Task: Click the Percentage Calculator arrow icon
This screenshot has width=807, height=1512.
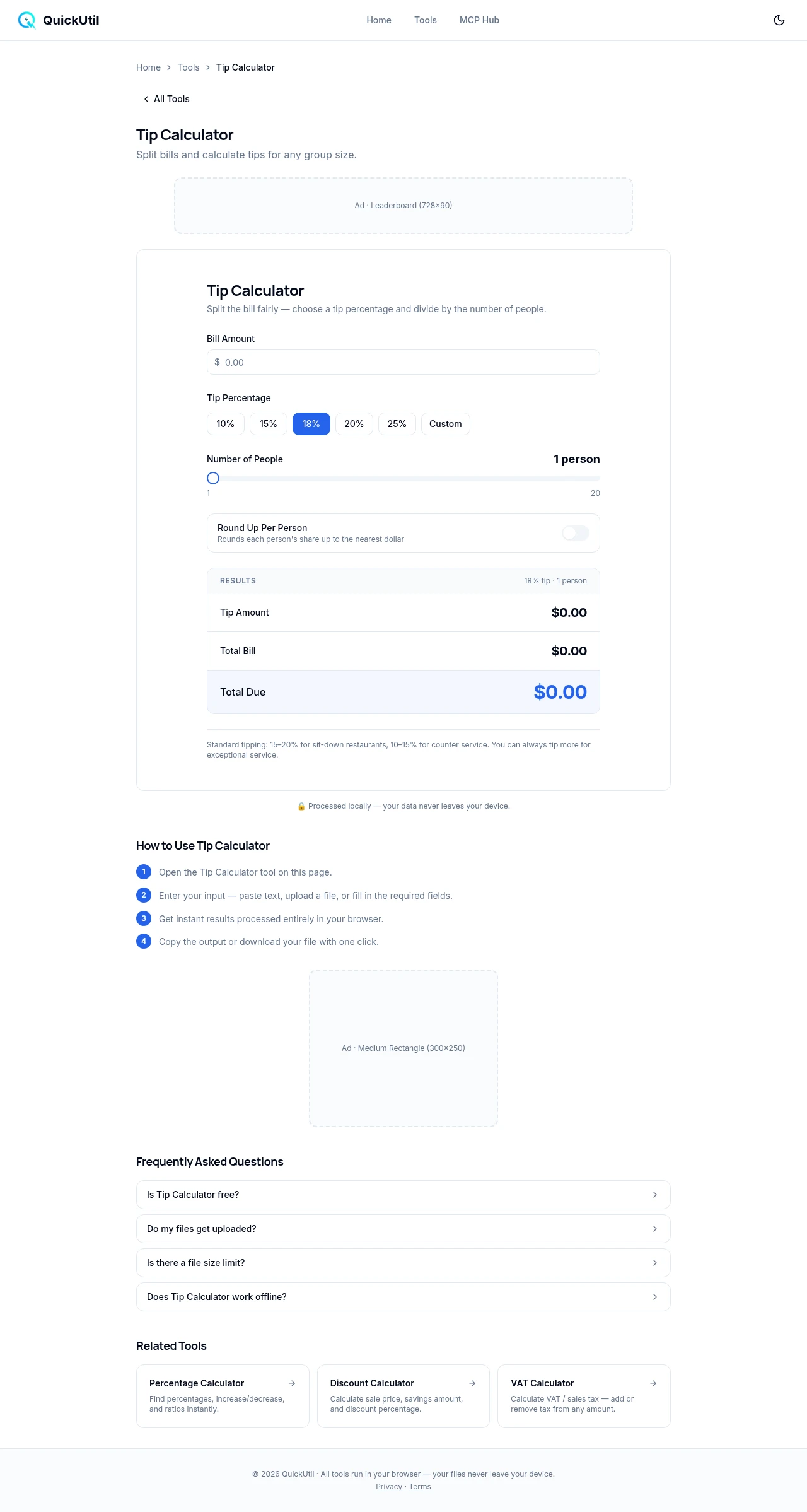Action: coord(292,1383)
